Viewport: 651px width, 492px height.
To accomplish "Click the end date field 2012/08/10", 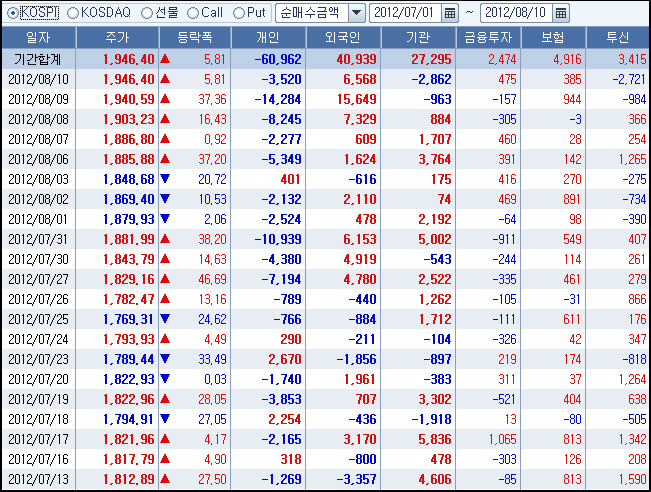I will 516,13.
